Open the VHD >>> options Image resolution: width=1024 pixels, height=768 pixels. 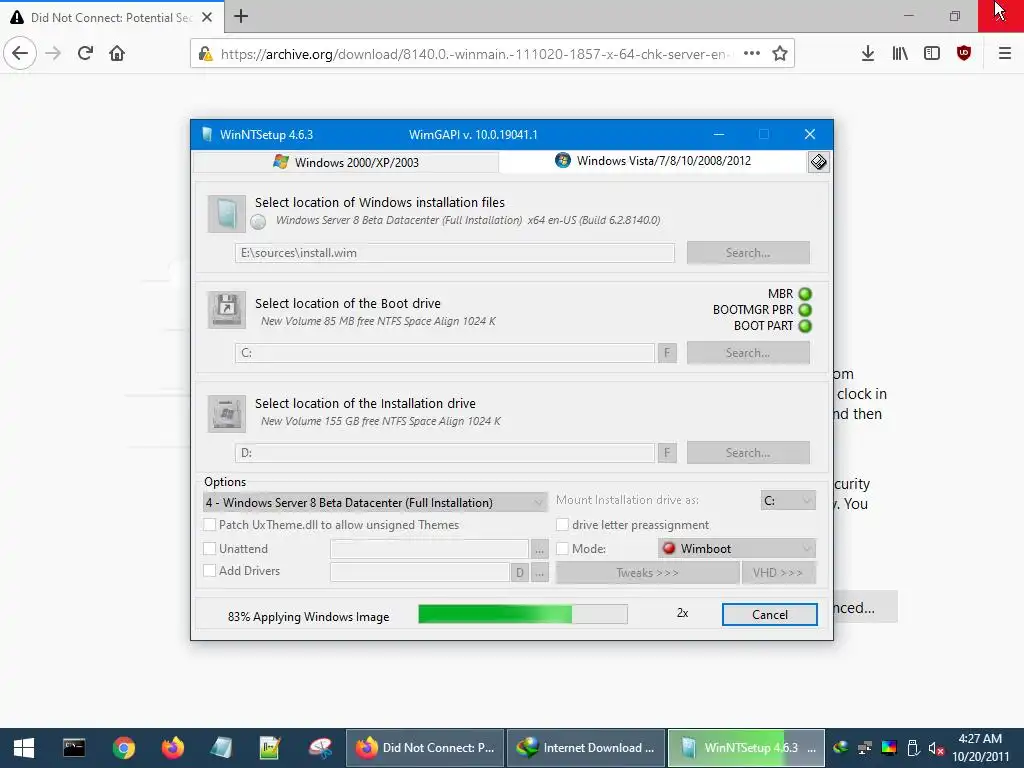(778, 573)
